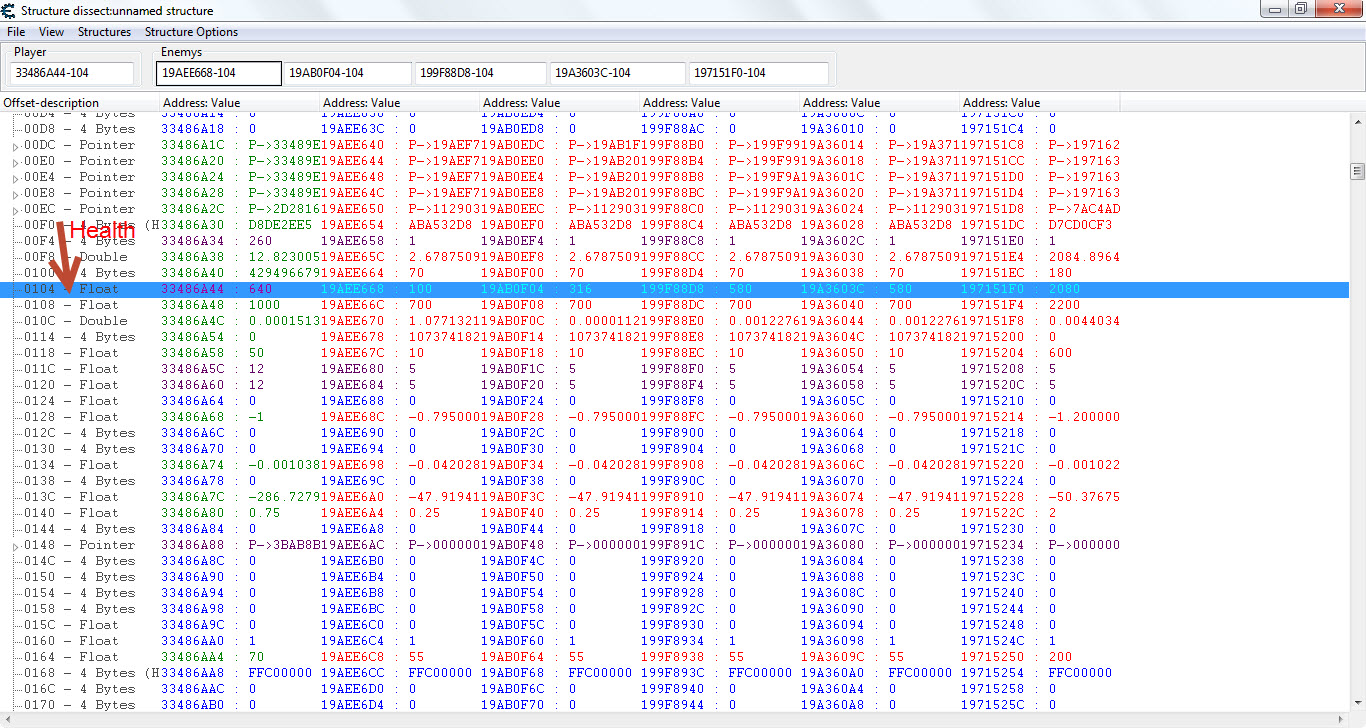Click the Cheat Engine icon in title bar
This screenshot has width=1366, height=728.
[10, 10]
